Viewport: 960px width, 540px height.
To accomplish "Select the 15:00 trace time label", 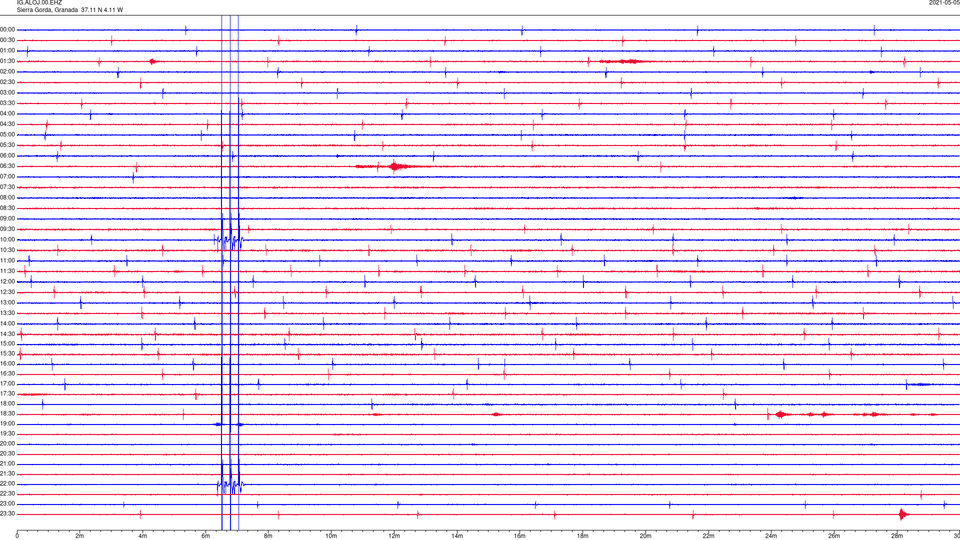I will (x=8, y=343).
